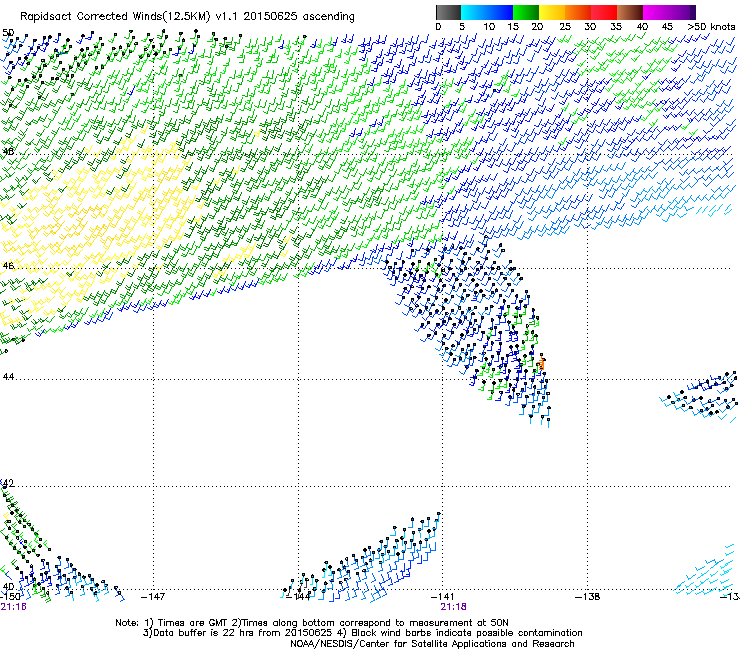Click the longitude label '-150'
This screenshot has height=650, width=740.
[x=10, y=597]
